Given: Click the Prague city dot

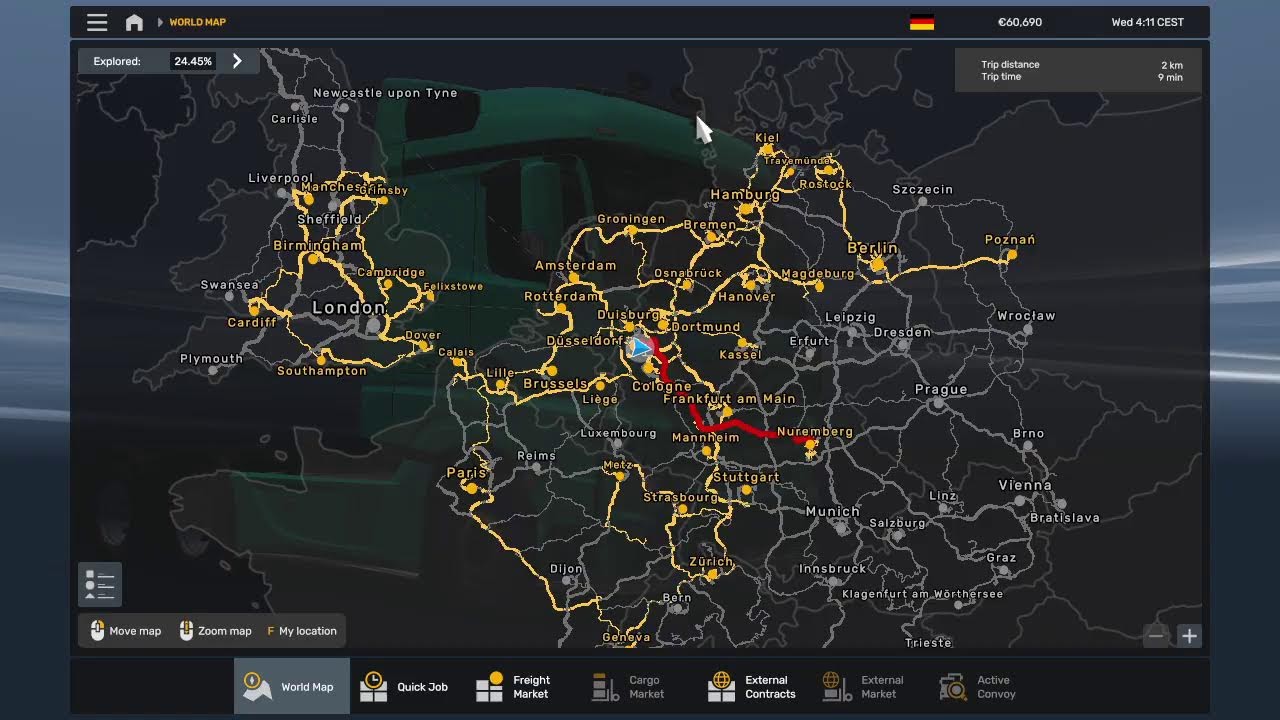Looking at the screenshot, I should click(x=938, y=404).
